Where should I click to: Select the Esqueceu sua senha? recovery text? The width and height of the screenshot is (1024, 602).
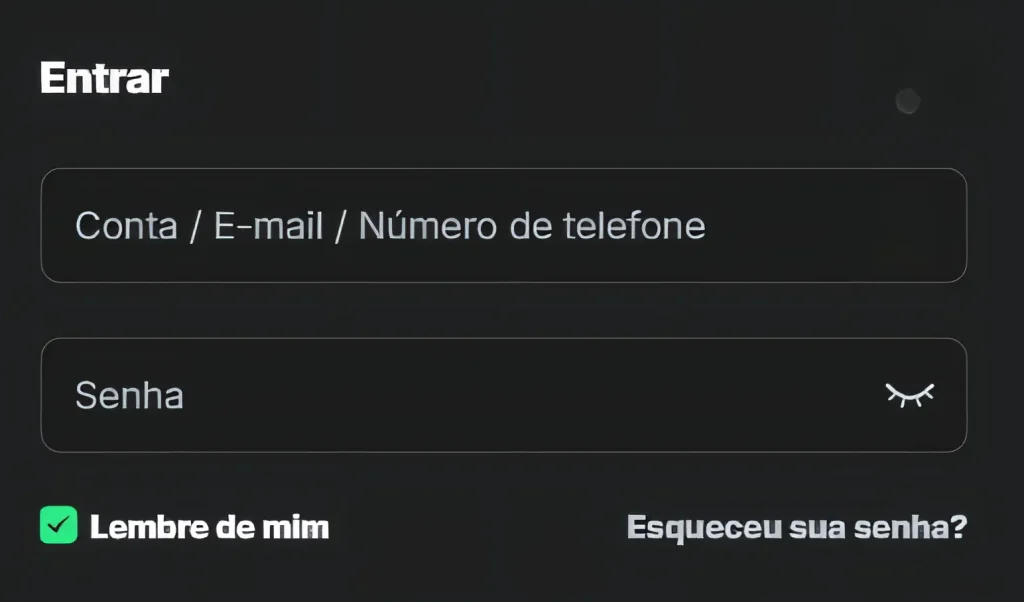click(x=797, y=528)
